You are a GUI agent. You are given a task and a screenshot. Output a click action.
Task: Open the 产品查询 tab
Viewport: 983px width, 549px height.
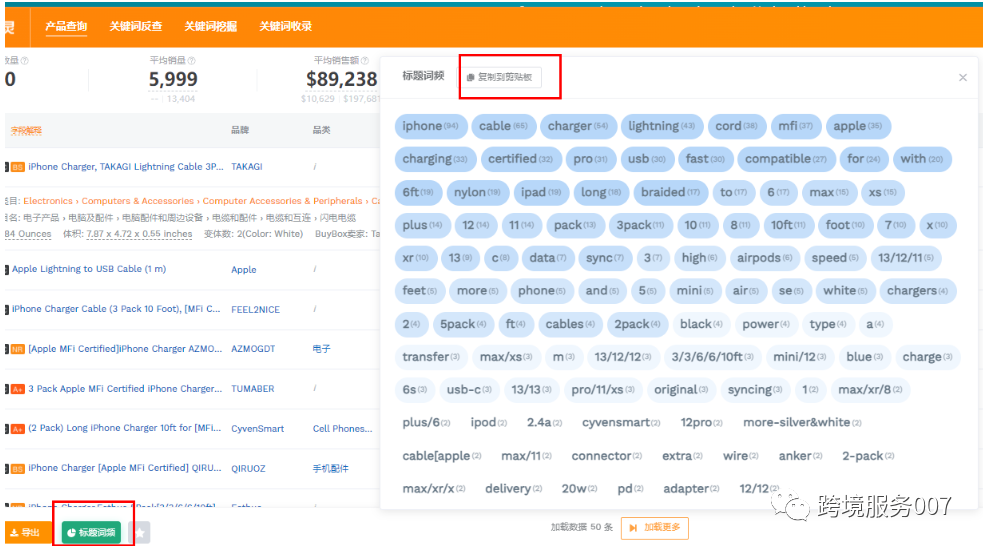[x=66, y=26]
